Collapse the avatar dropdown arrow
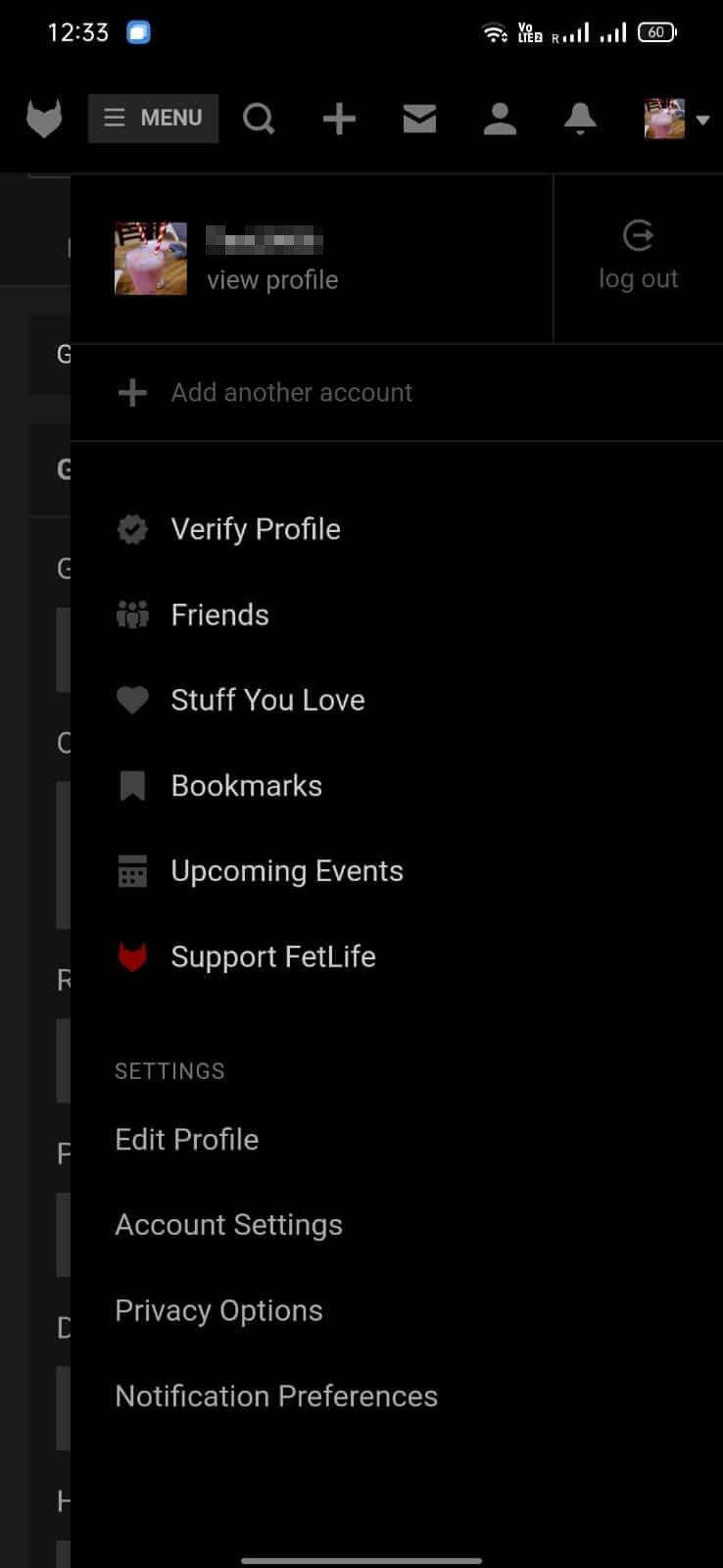This screenshot has height=1568, width=723. pyautogui.click(x=702, y=120)
